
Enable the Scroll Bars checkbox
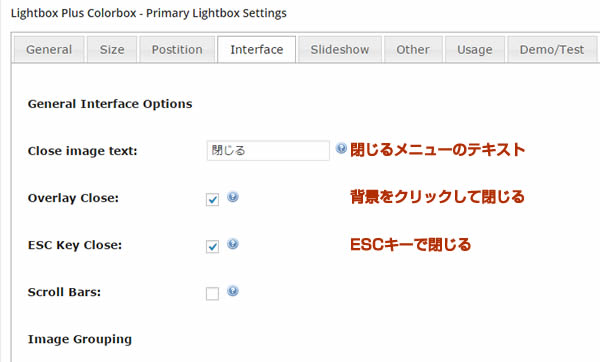coord(212,294)
